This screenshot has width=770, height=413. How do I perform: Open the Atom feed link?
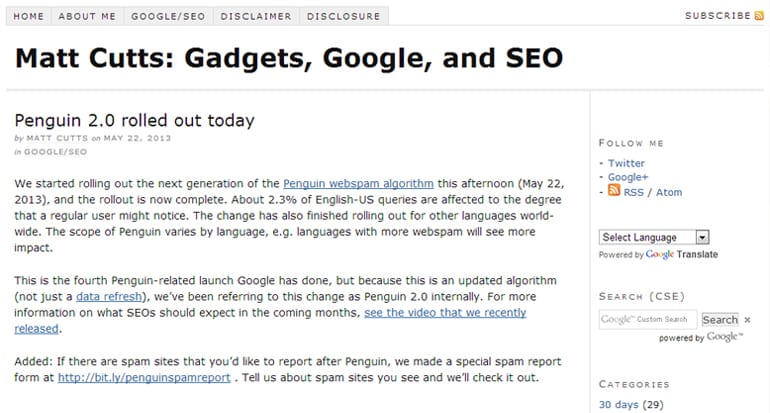click(669, 192)
